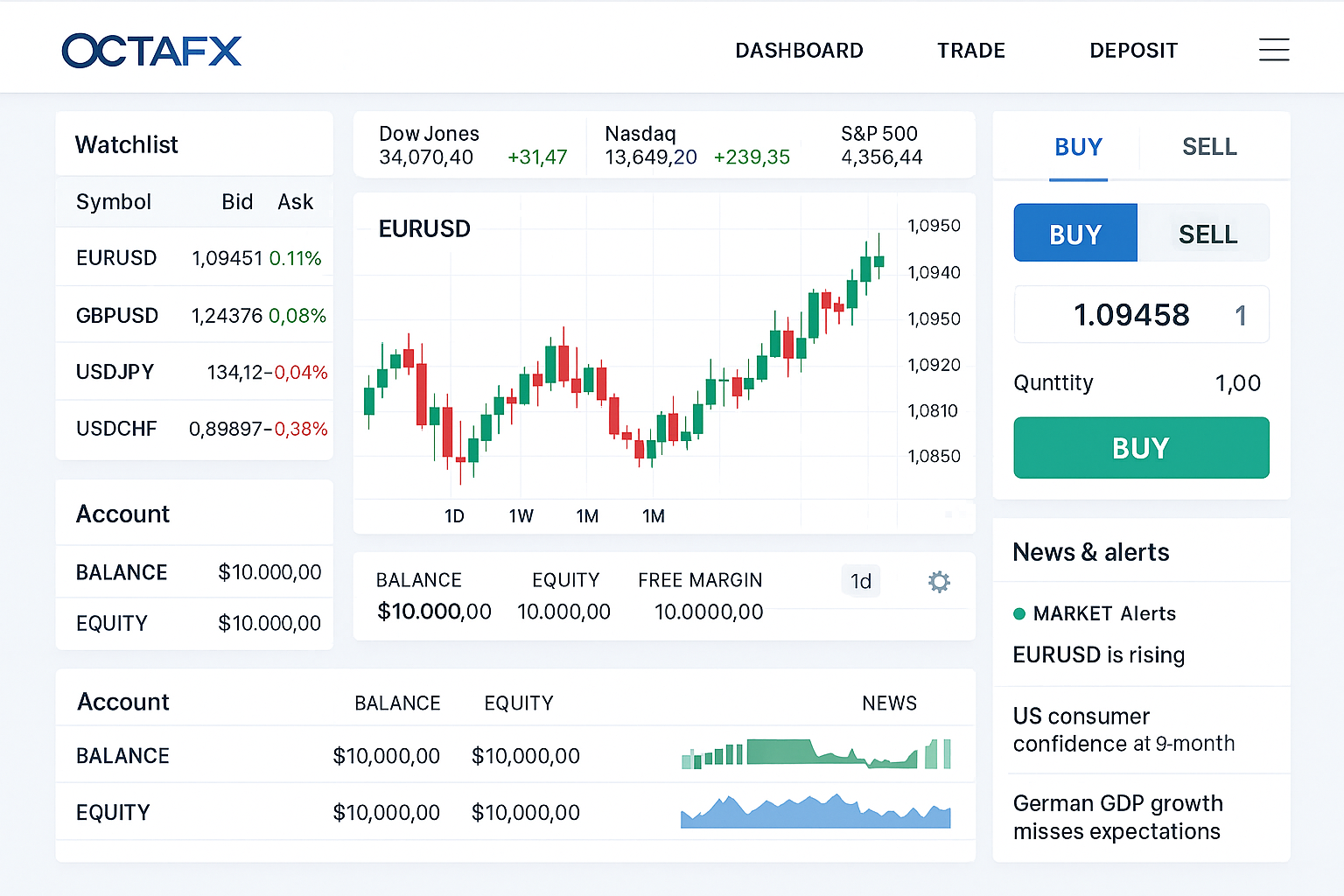Select the 1W chart timeframe
Viewport: 1344px width, 896px height.
pos(521,516)
